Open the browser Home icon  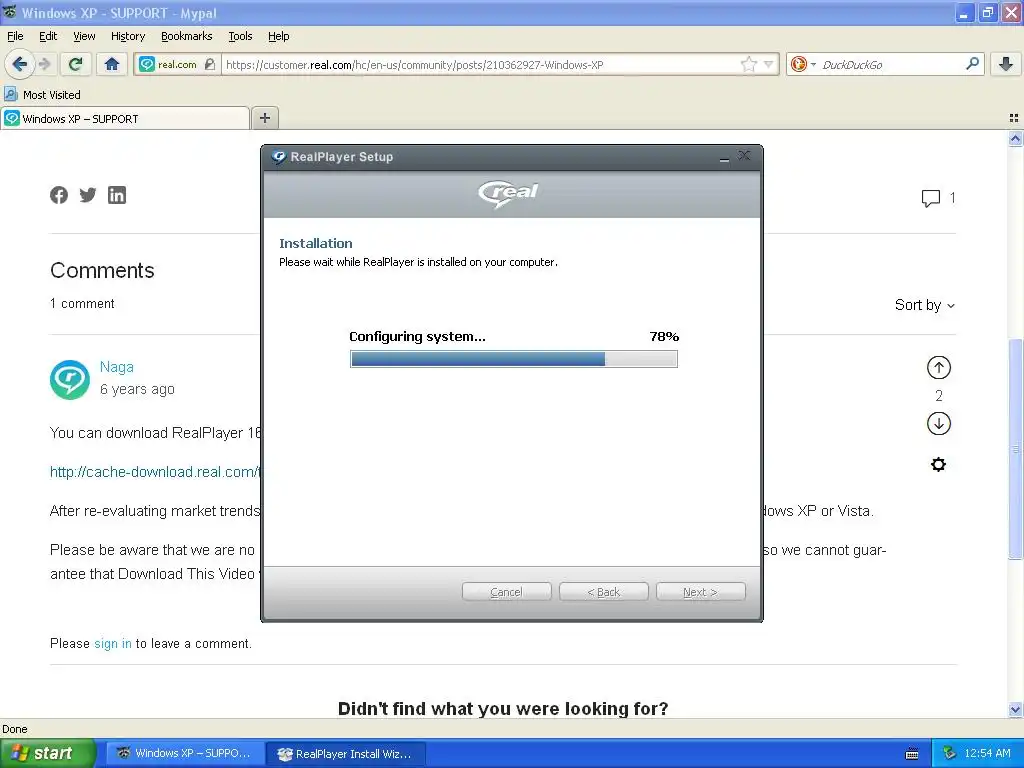pos(112,64)
